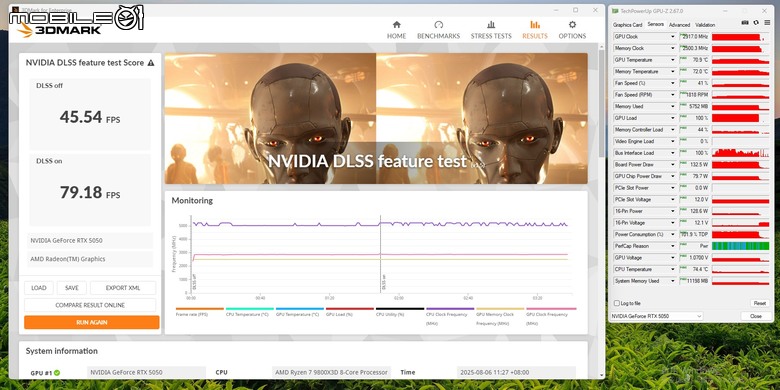
Task: Open the Stress Tests section
Action: (x=491, y=30)
